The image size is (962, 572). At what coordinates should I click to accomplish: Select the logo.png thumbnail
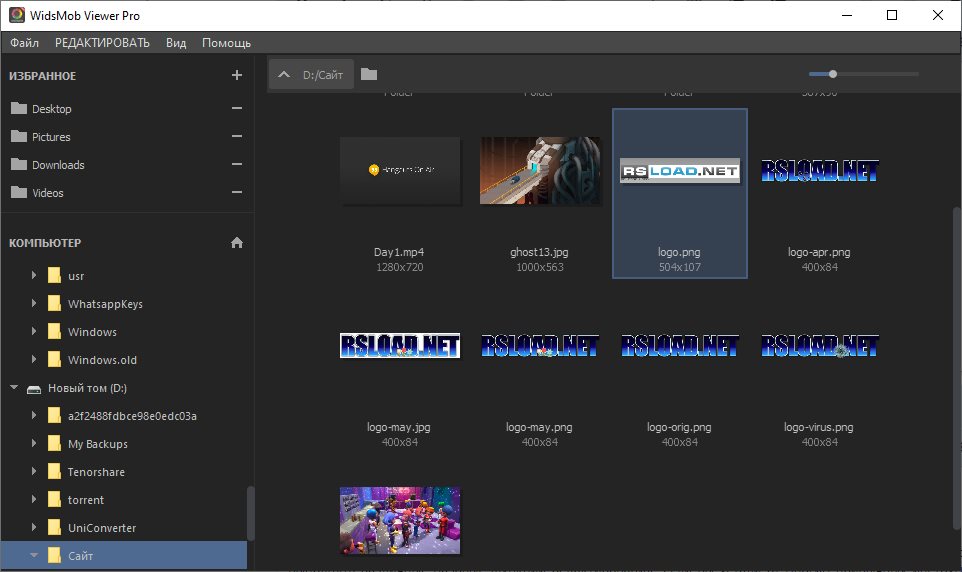tap(680, 171)
